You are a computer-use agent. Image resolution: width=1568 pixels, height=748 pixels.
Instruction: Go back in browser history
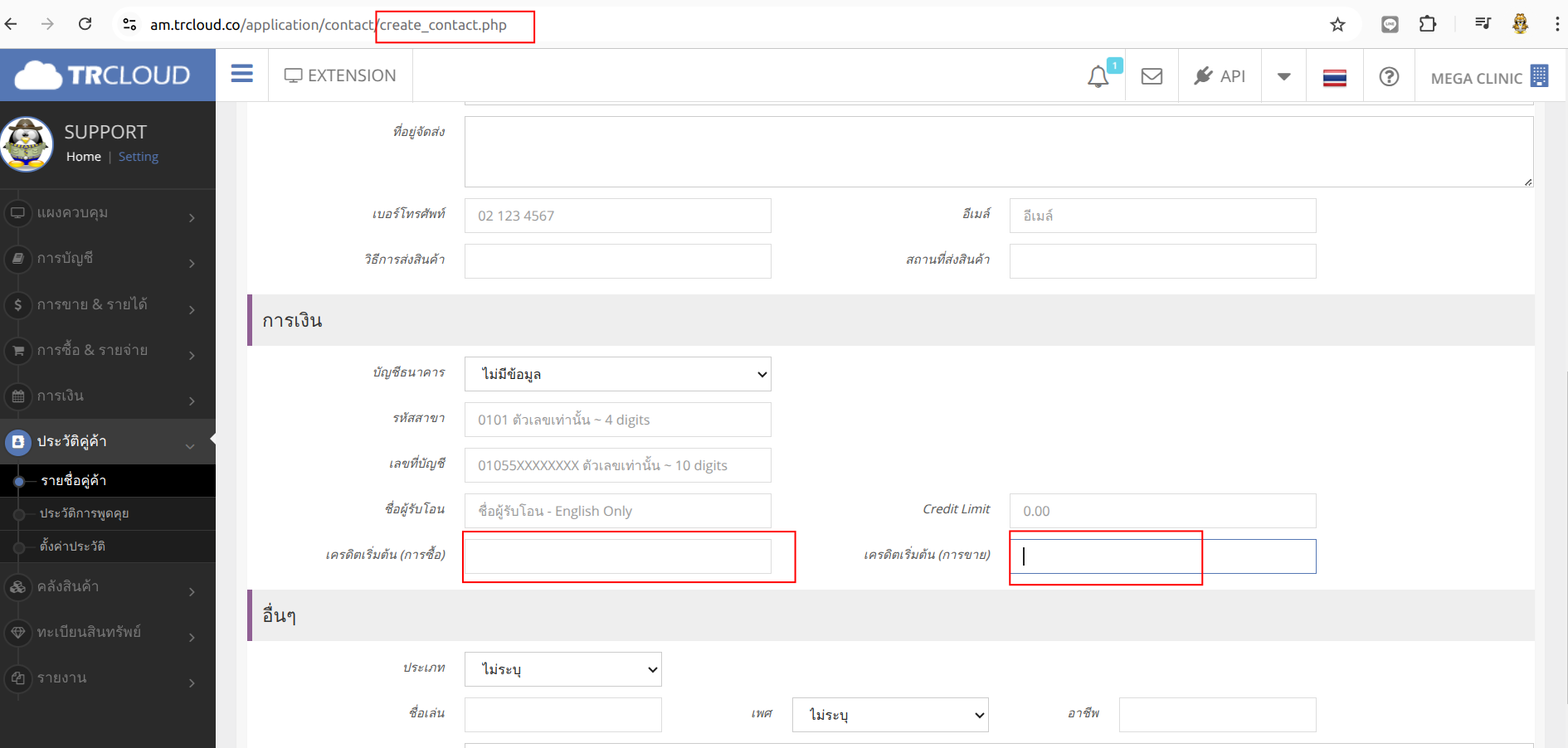coord(11,24)
